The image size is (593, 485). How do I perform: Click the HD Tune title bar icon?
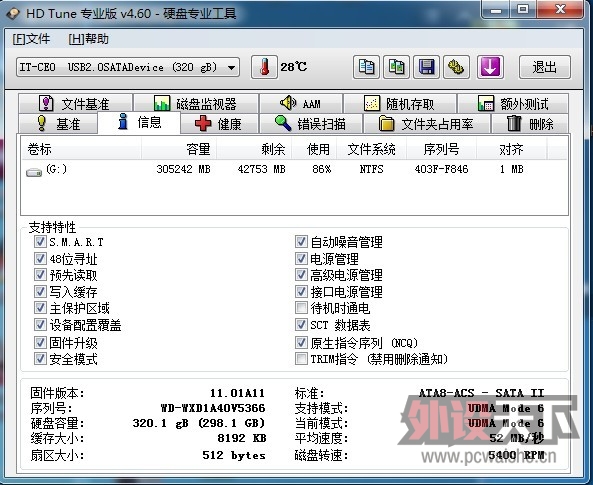click(13, 14)
